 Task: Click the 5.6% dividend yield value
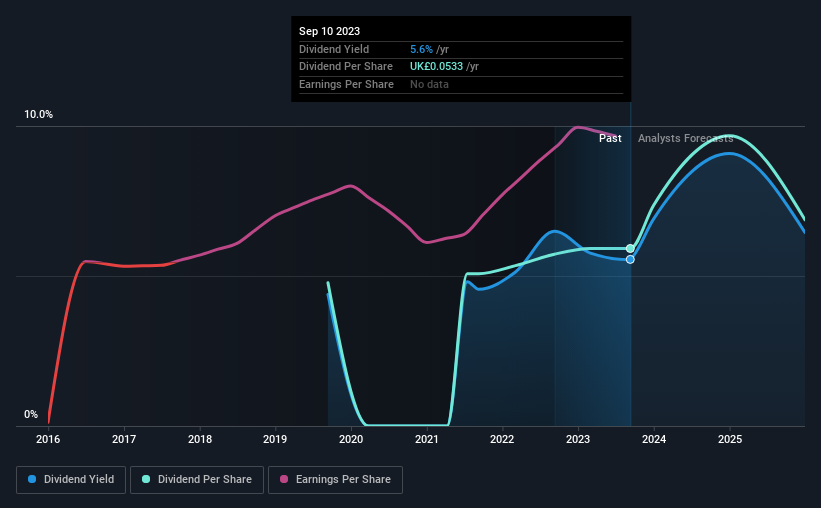coord(421,49)
